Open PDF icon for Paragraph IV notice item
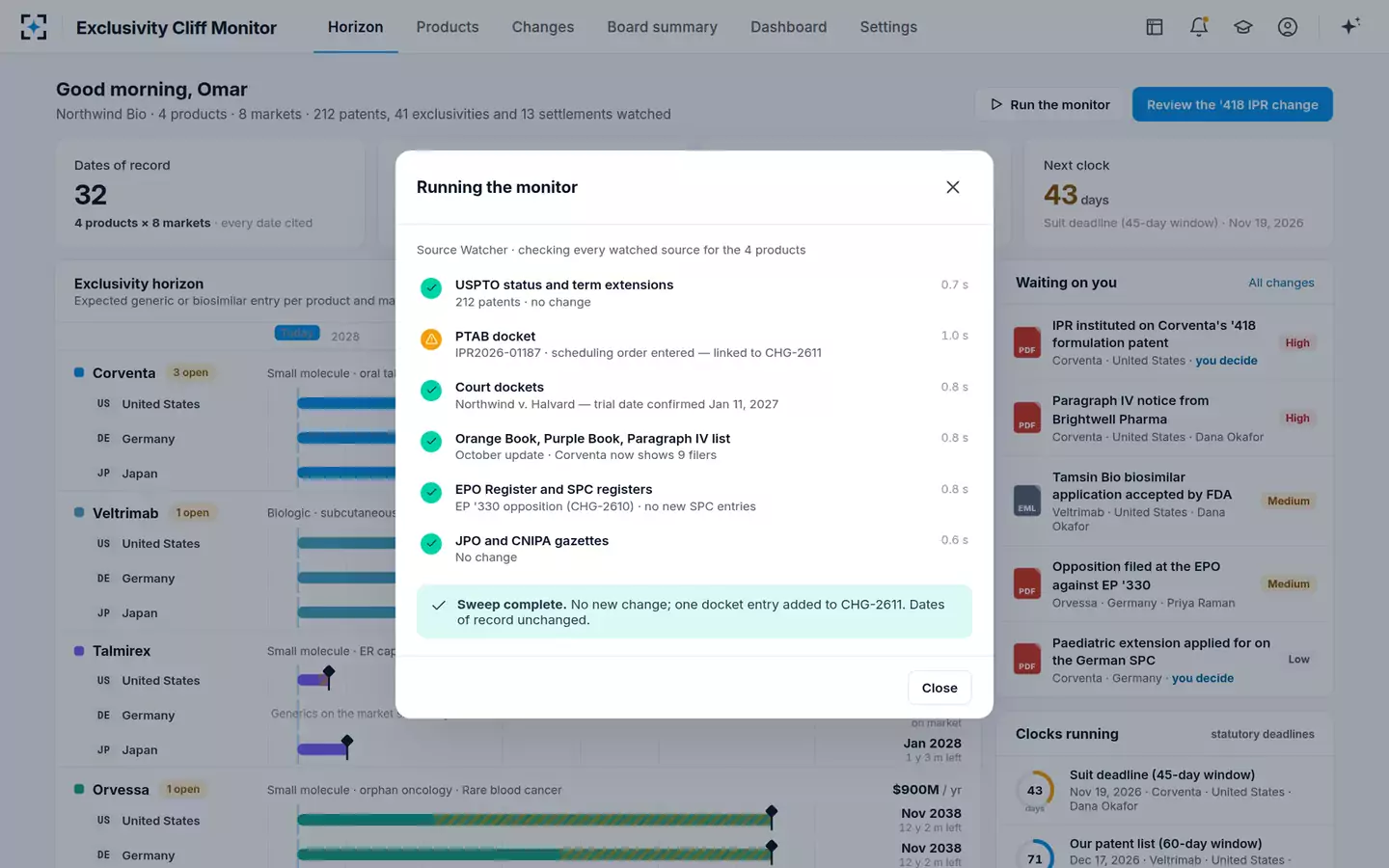 click(x=1027, y=418)
